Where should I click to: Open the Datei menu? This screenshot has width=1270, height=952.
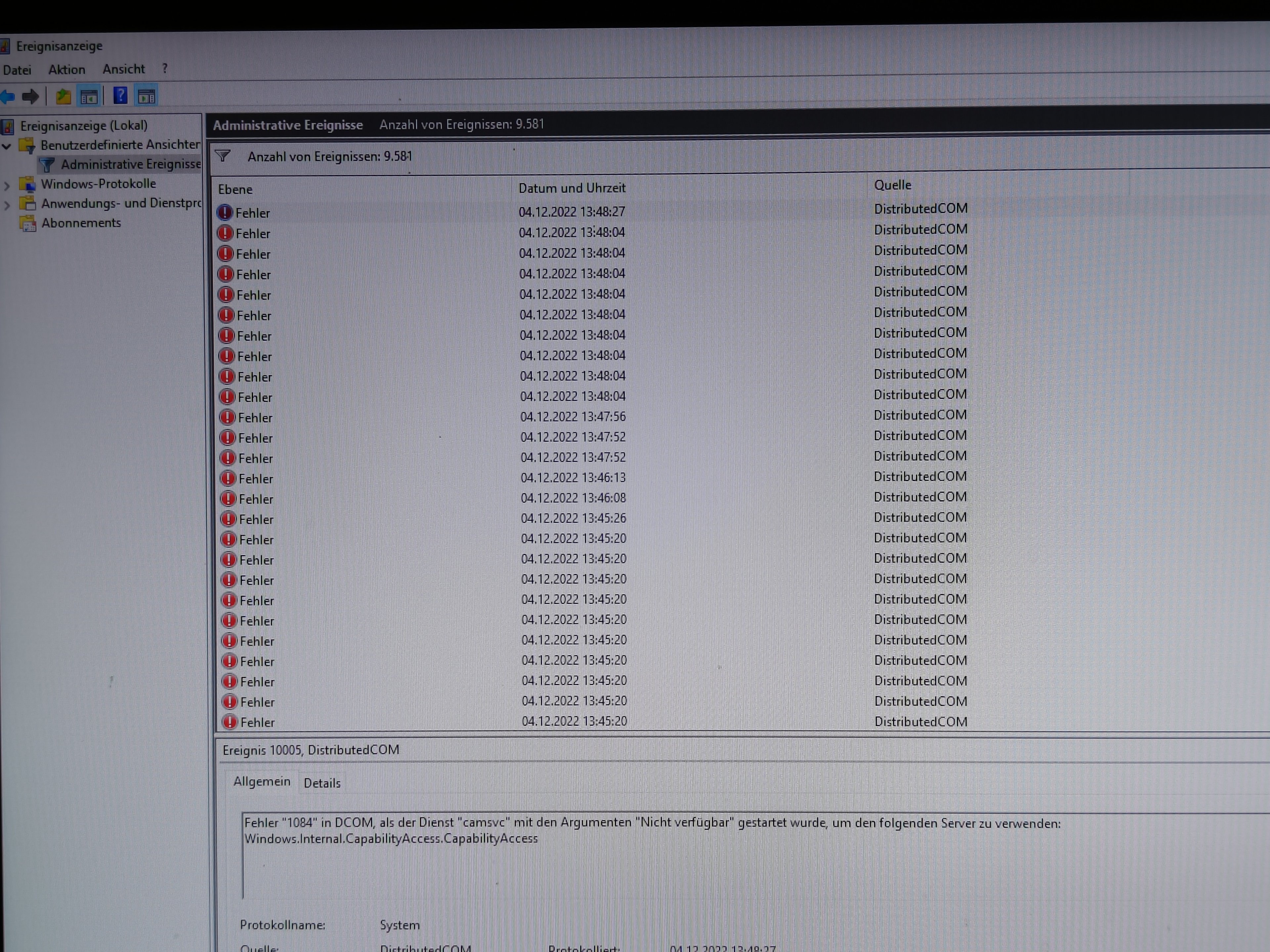pos(17,70)
